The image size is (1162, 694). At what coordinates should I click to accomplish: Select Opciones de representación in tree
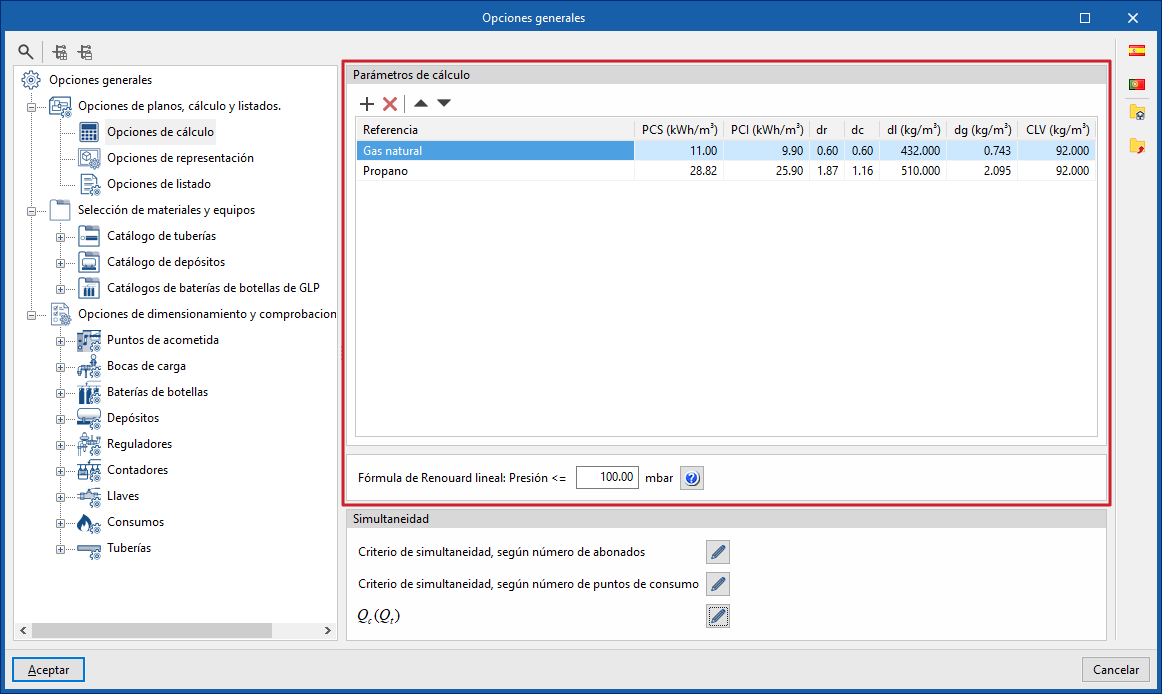180,158
